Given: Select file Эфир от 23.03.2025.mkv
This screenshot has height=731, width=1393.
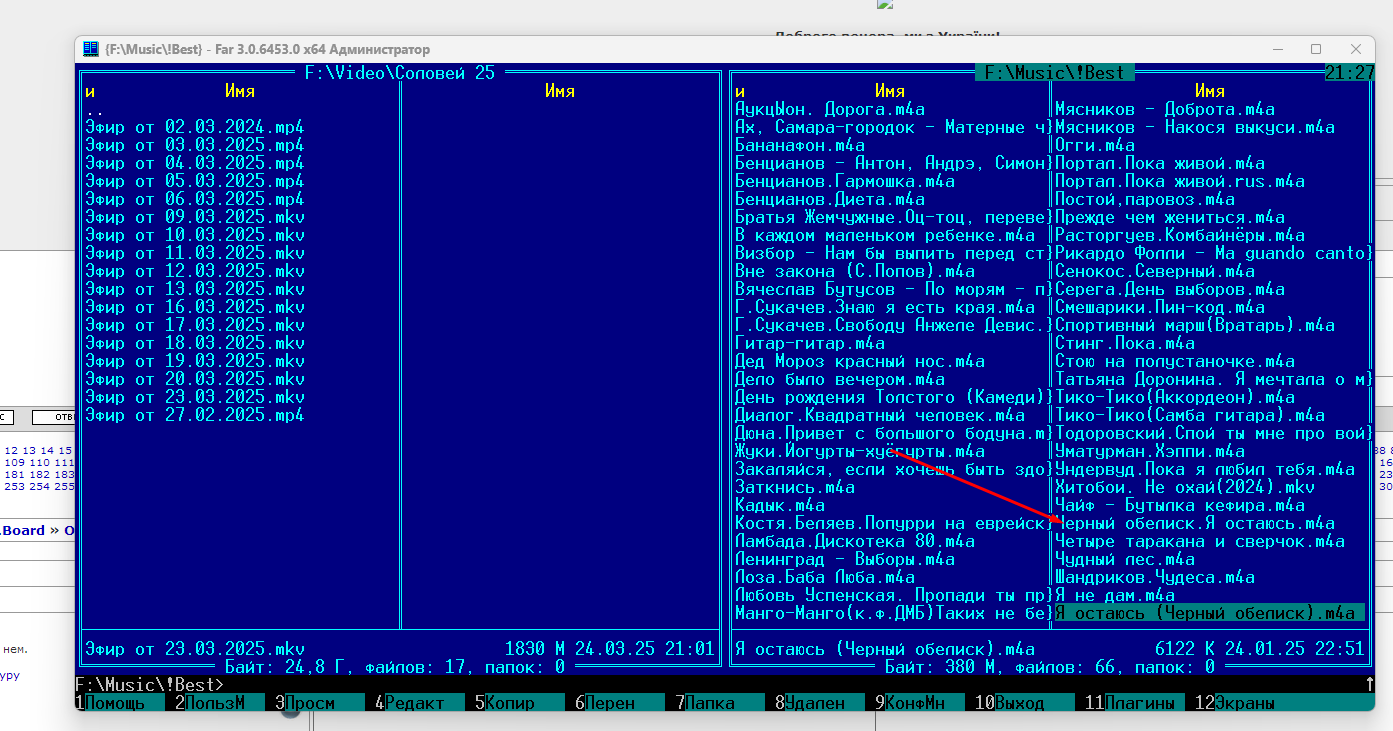Looking at the screenshot, I should click(195, 397).
